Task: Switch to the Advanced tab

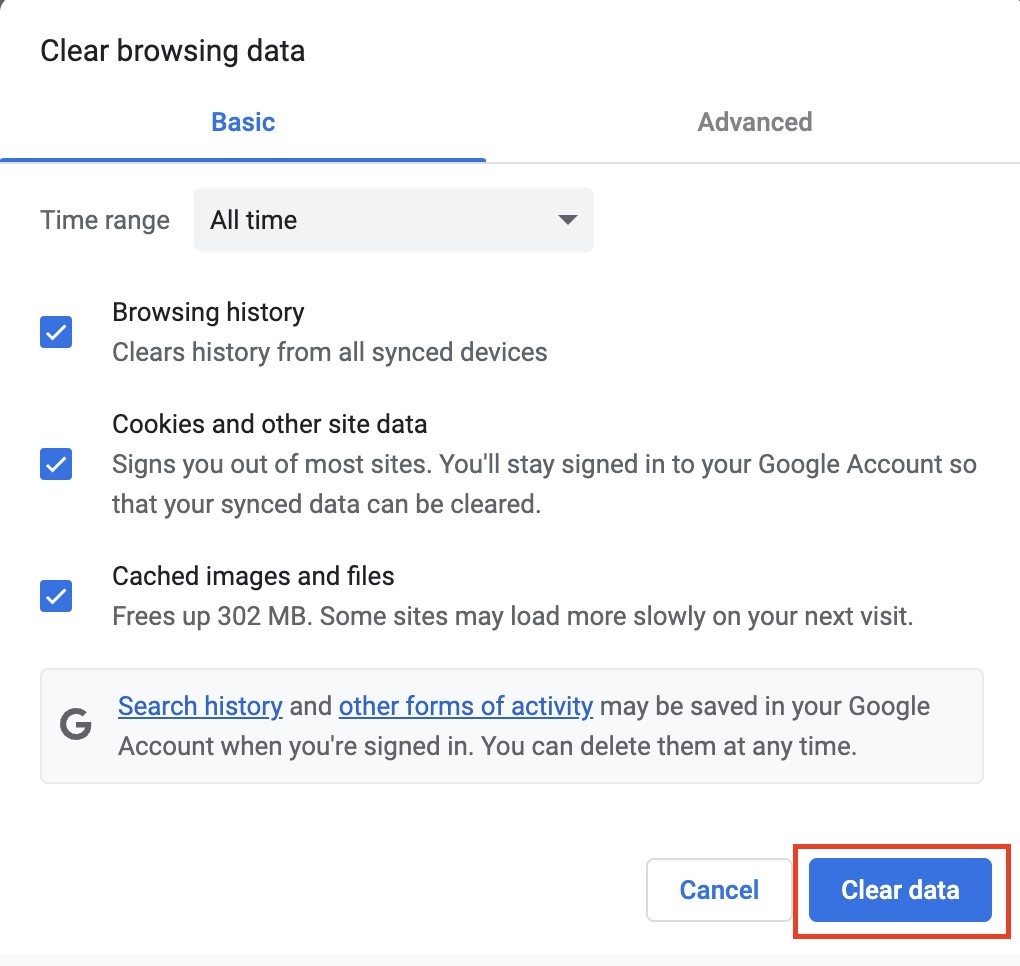Action: (x=755, y=122)
